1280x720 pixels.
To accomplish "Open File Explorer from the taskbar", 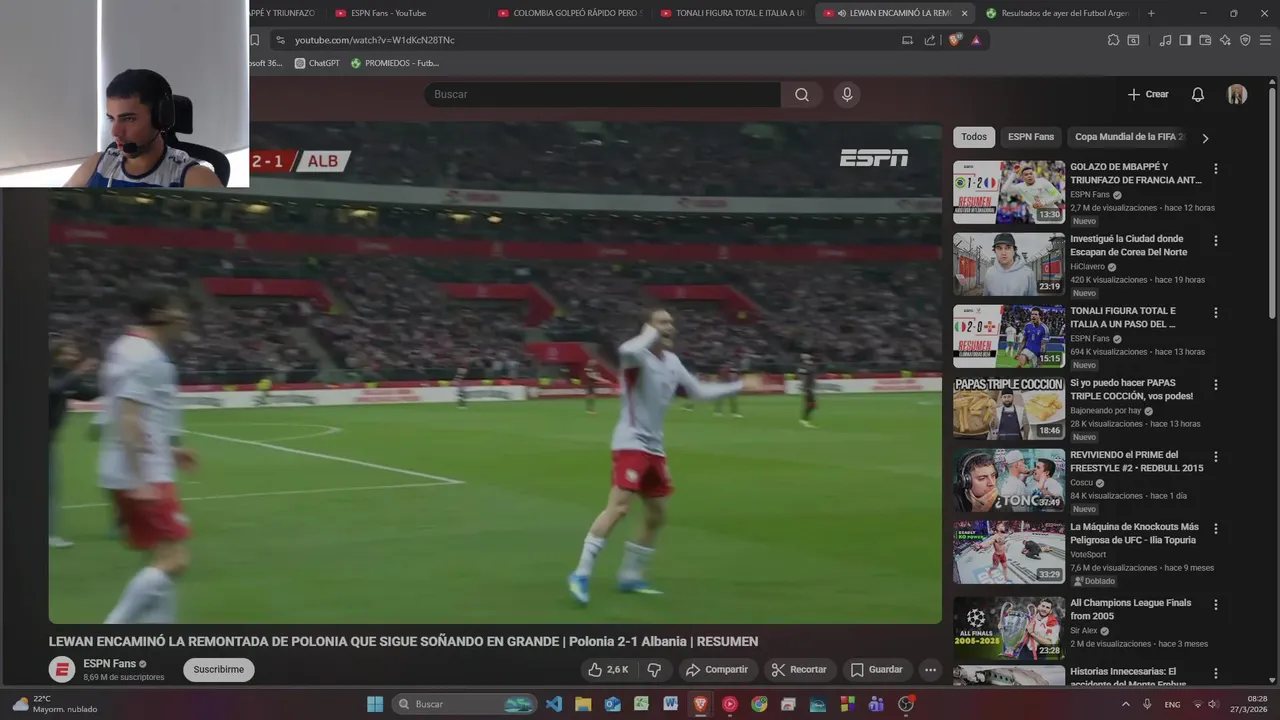I will pos(583,704).
